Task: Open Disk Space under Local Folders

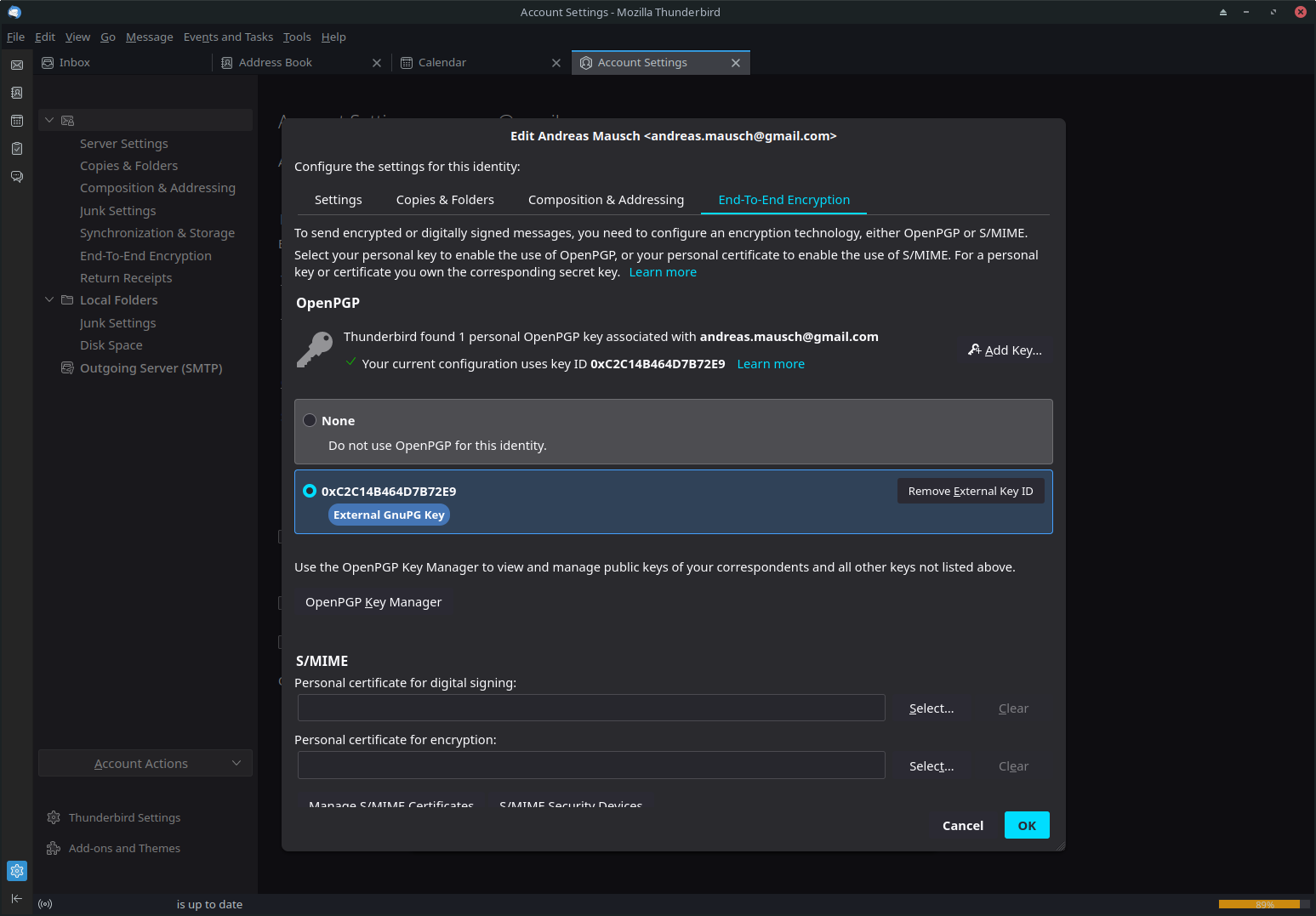Action: (111, 345)
